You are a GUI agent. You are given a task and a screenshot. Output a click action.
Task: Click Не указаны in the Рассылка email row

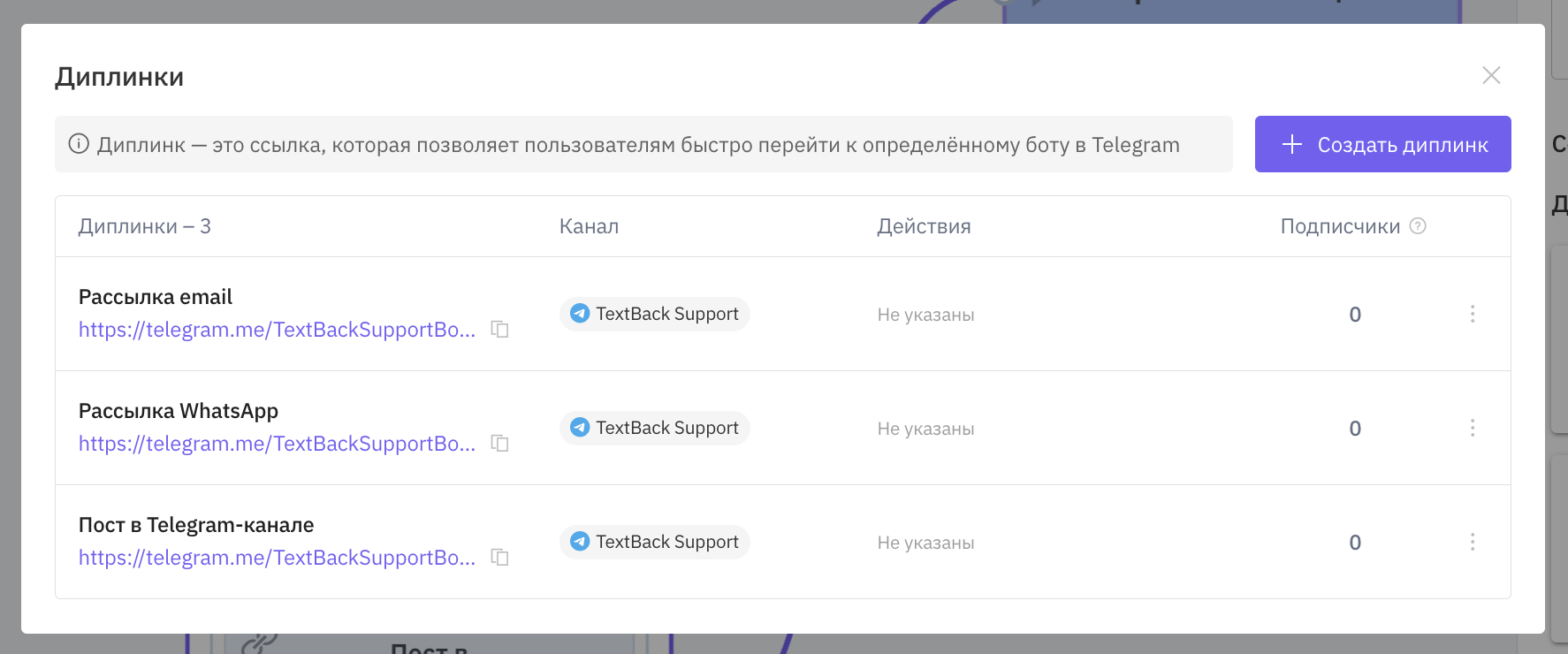pos(925,315)
